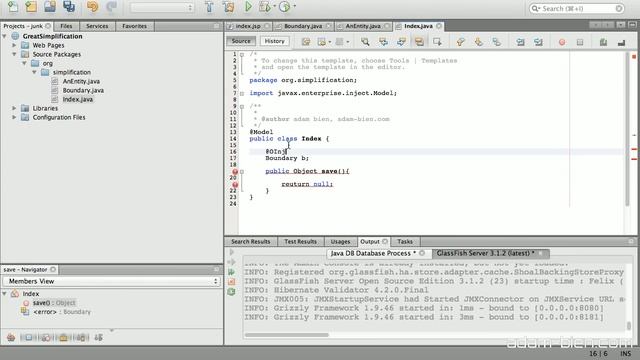This screenshot has width=640, height=360.
Task: Open the AnEntity.java editor tab
Action: [x=363, y=26]
